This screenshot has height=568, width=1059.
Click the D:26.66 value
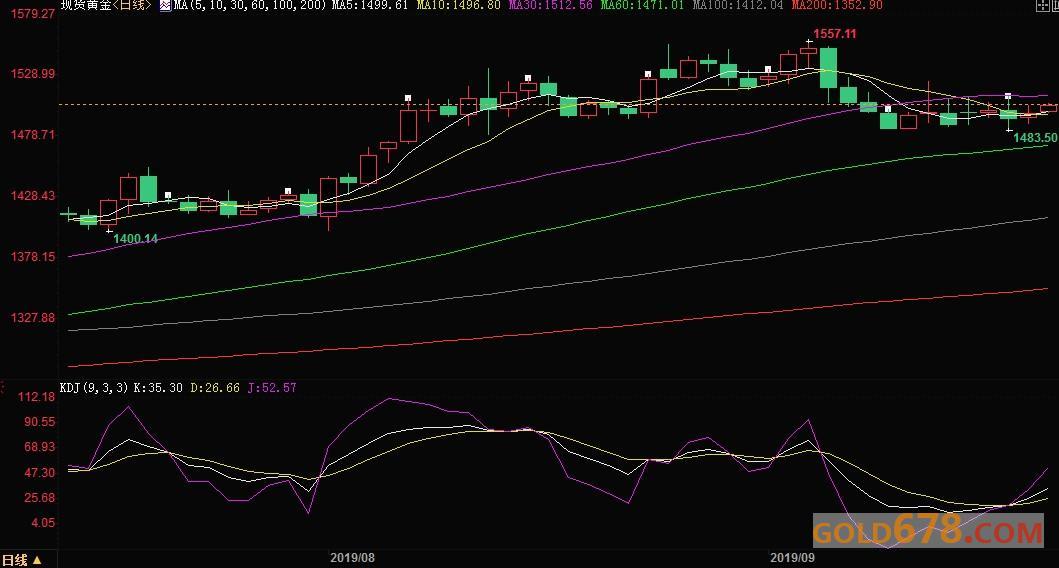pos(215,388)
